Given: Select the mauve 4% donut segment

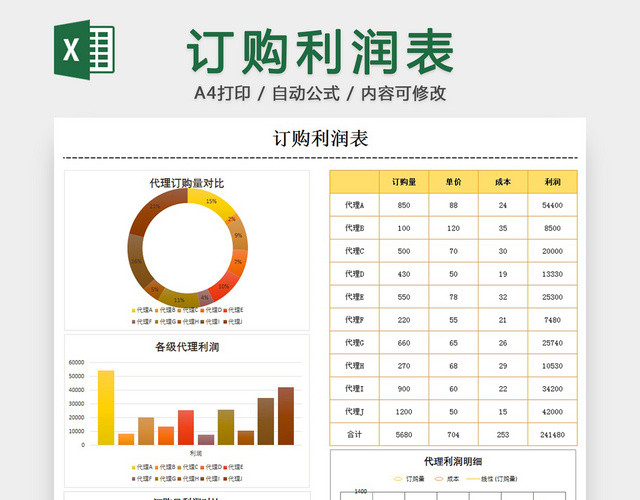Looking at the screenshot, I should click(x=205, y=298).
